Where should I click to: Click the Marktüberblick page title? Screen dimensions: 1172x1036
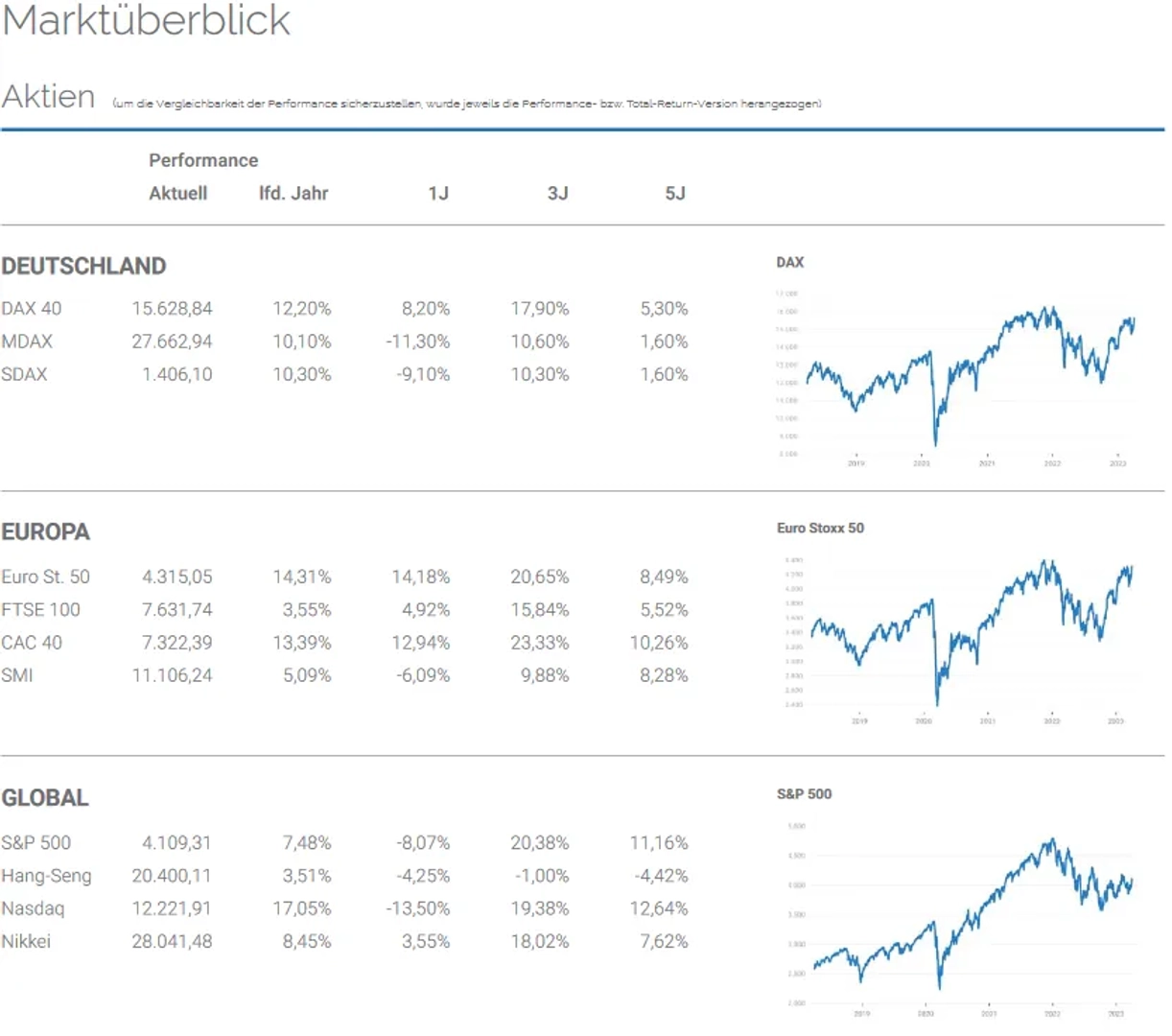coord(146,21)
